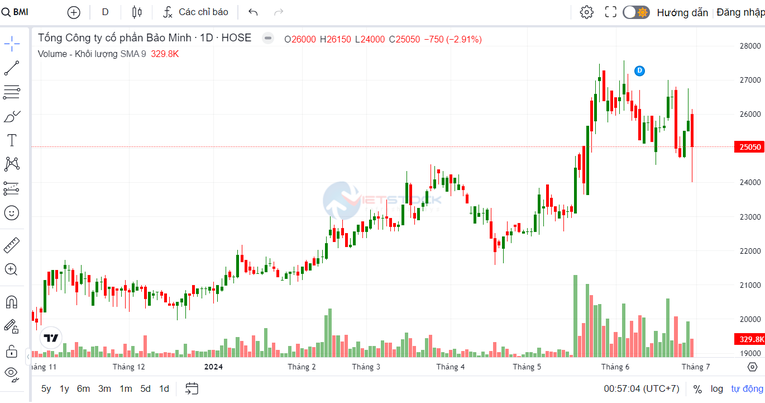Select the brush drawing tool

tap(12, 117)
